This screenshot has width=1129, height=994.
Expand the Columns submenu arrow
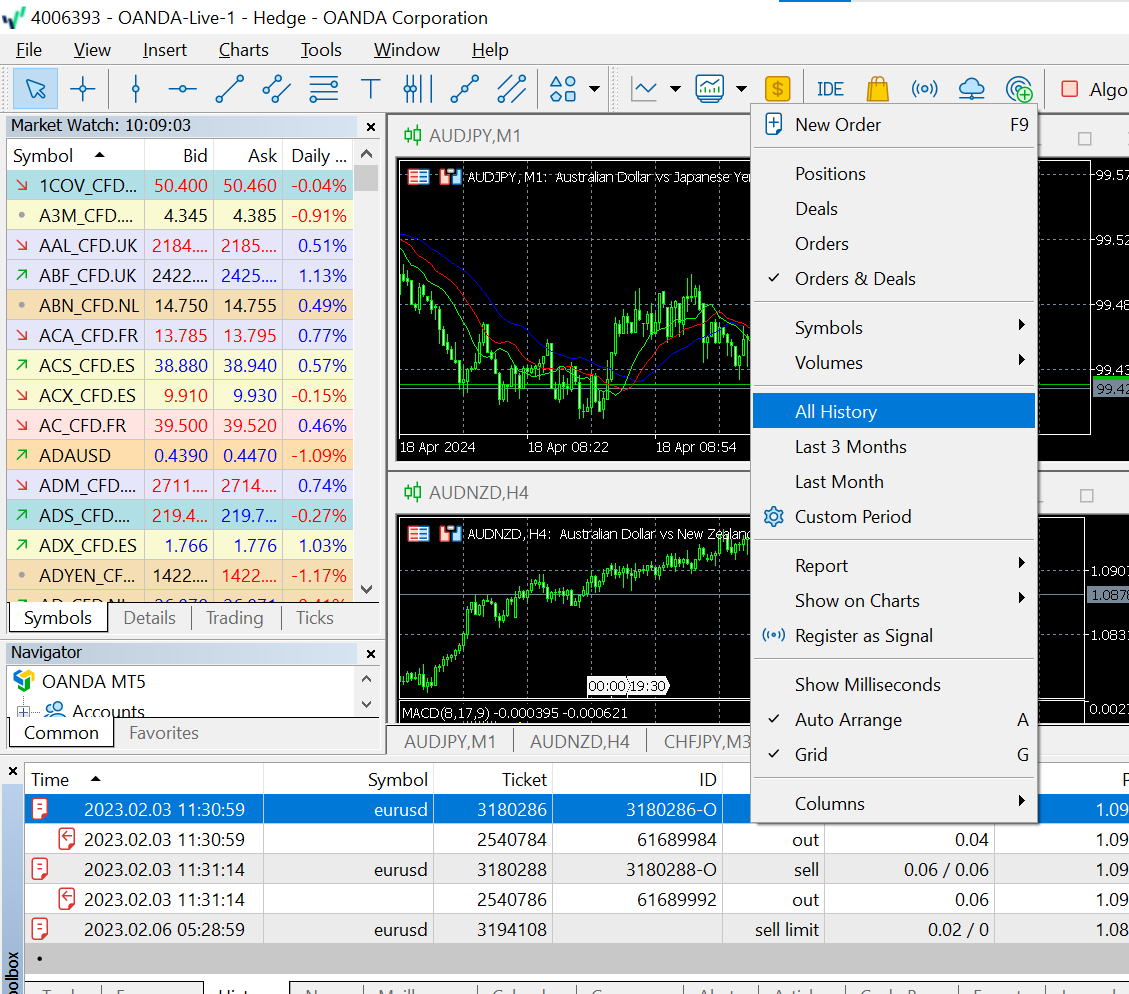coord(1021,802)
